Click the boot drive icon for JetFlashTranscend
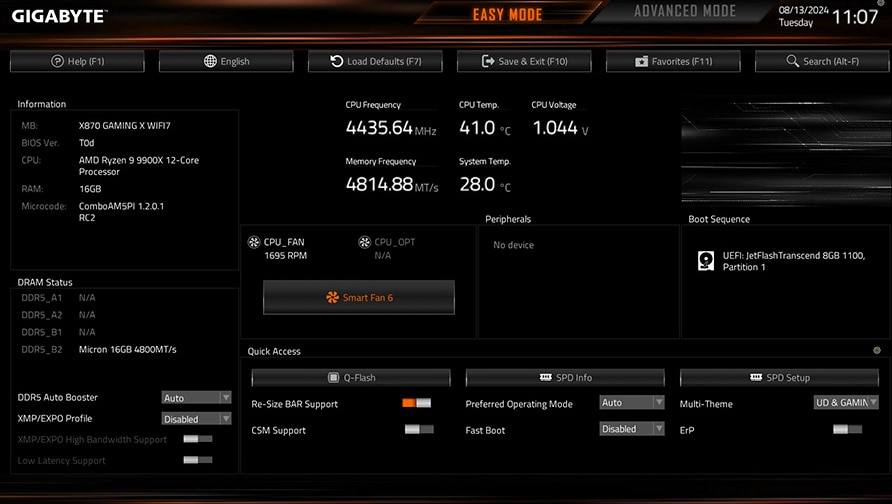Viewport: 892px width, 504px height. tap(705, 261)
